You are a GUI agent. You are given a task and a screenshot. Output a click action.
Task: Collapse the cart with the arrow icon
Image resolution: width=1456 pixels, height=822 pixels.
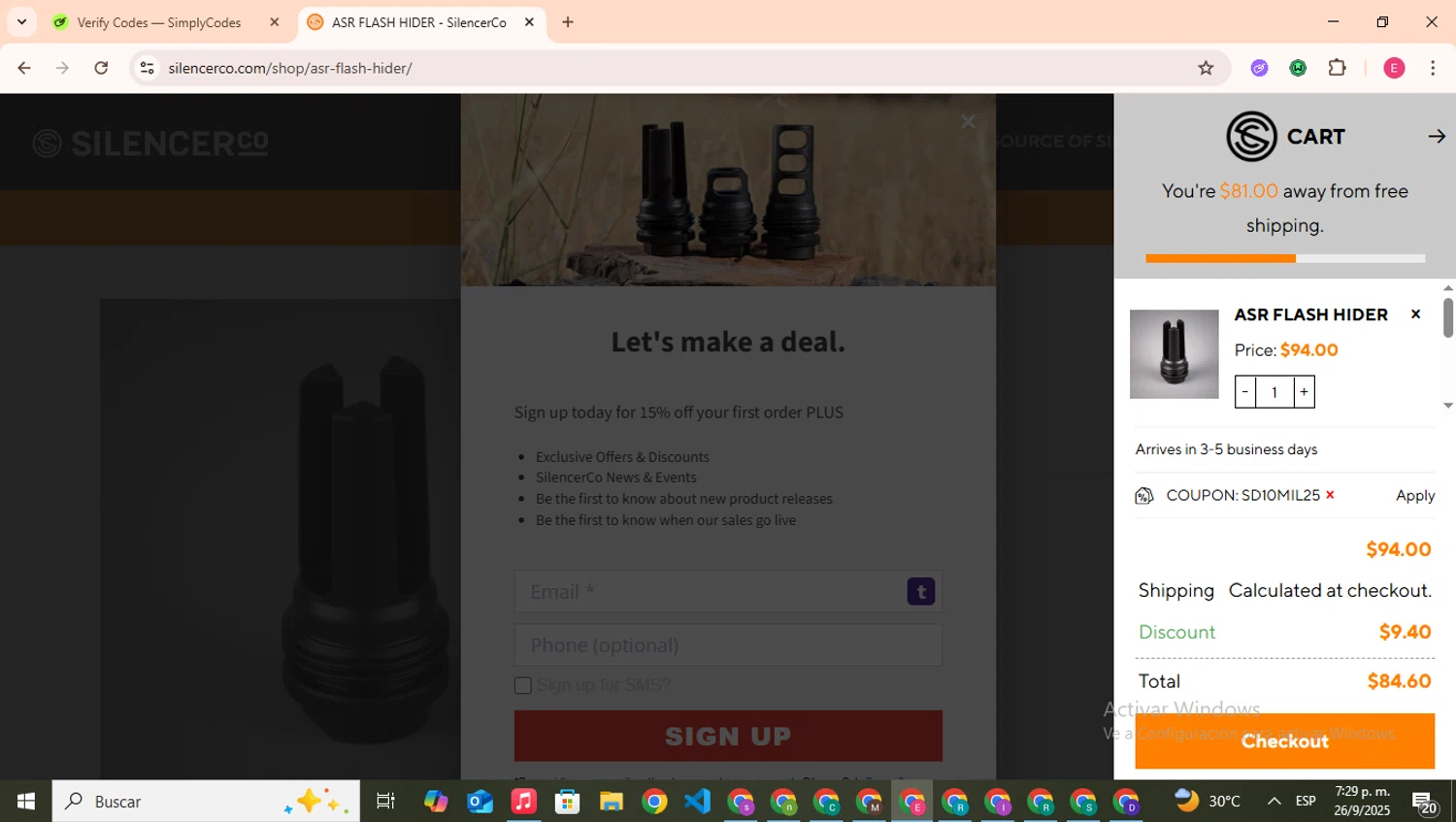click(1437, 137)
